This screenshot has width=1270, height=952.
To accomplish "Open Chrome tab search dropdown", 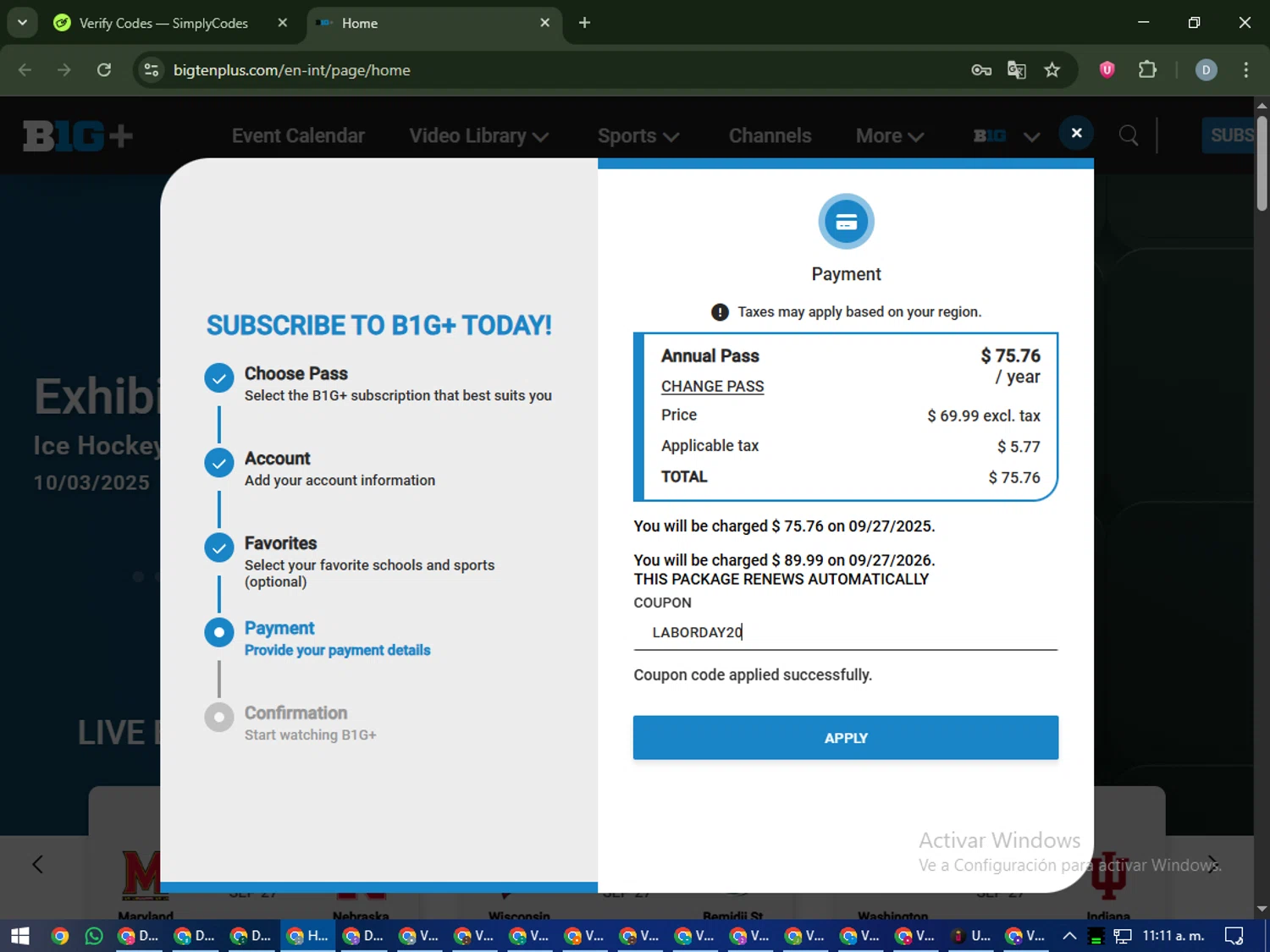I will coord(22,23).
